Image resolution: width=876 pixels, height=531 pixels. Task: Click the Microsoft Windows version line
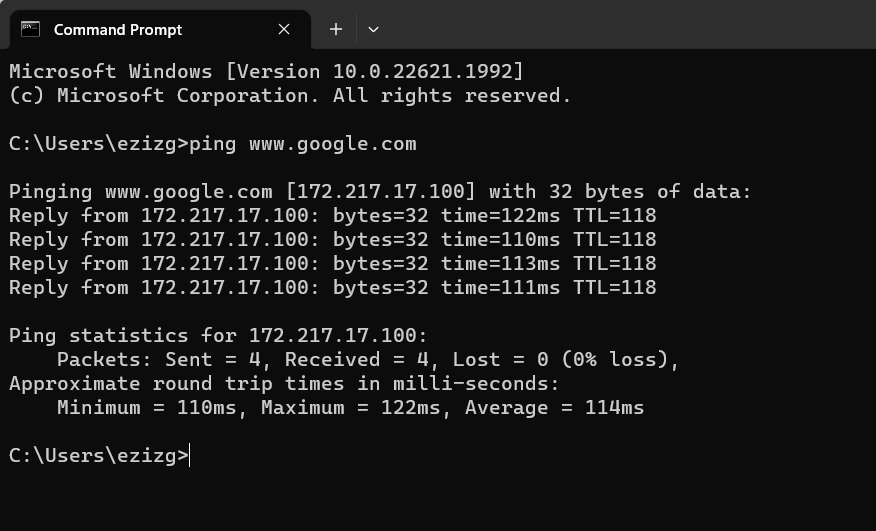tap(265, 72)
